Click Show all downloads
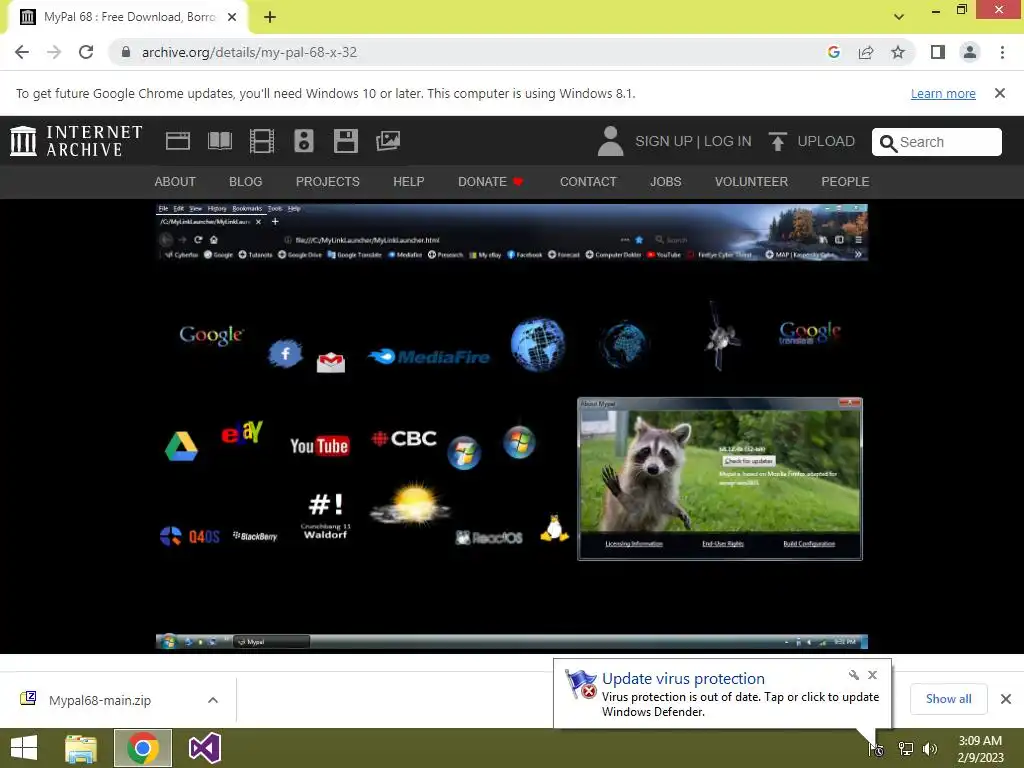The height and width of the screenshot is (768, 1024). click(948, 699)
